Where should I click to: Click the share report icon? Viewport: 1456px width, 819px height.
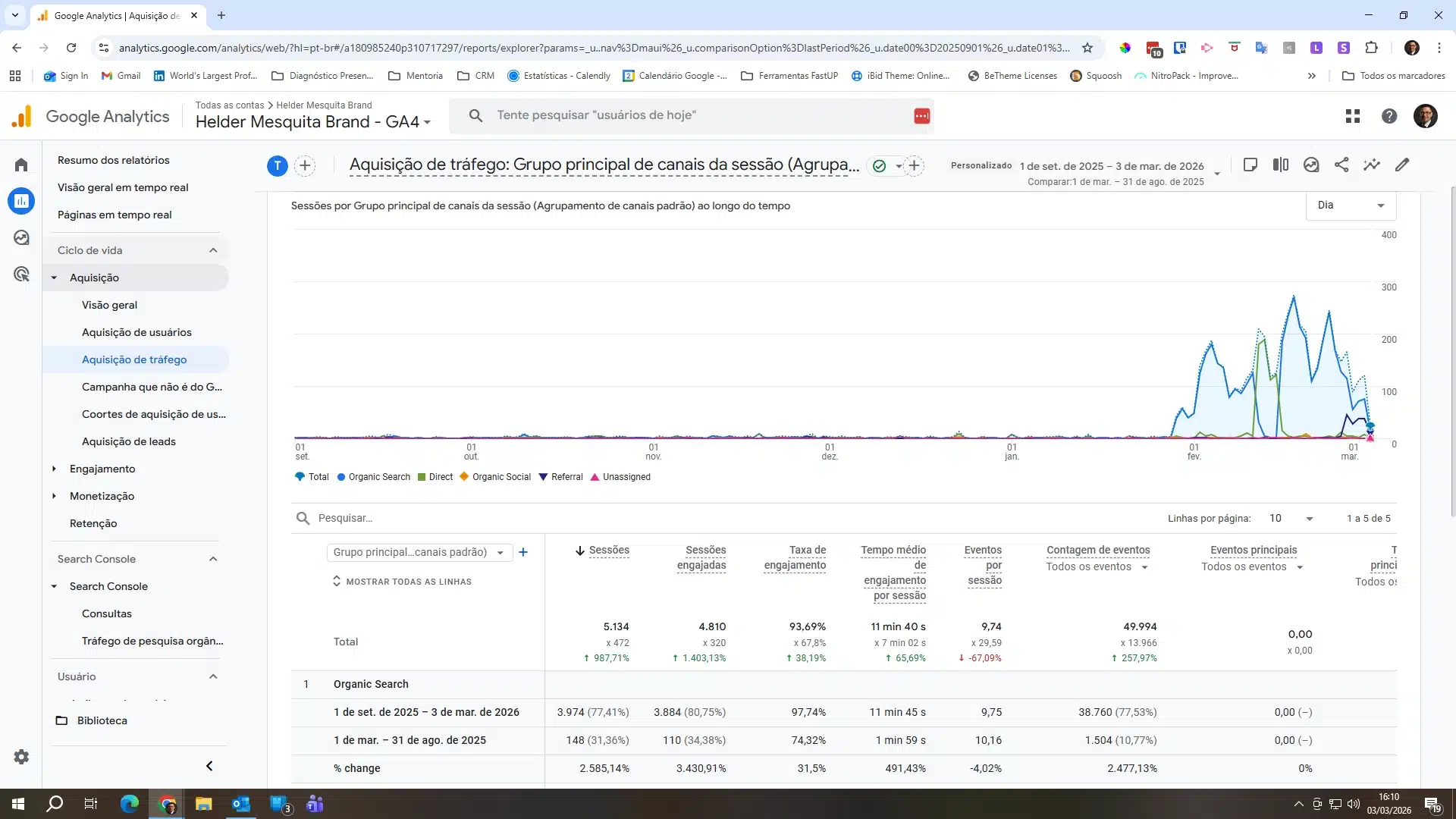click(1341, 165)
